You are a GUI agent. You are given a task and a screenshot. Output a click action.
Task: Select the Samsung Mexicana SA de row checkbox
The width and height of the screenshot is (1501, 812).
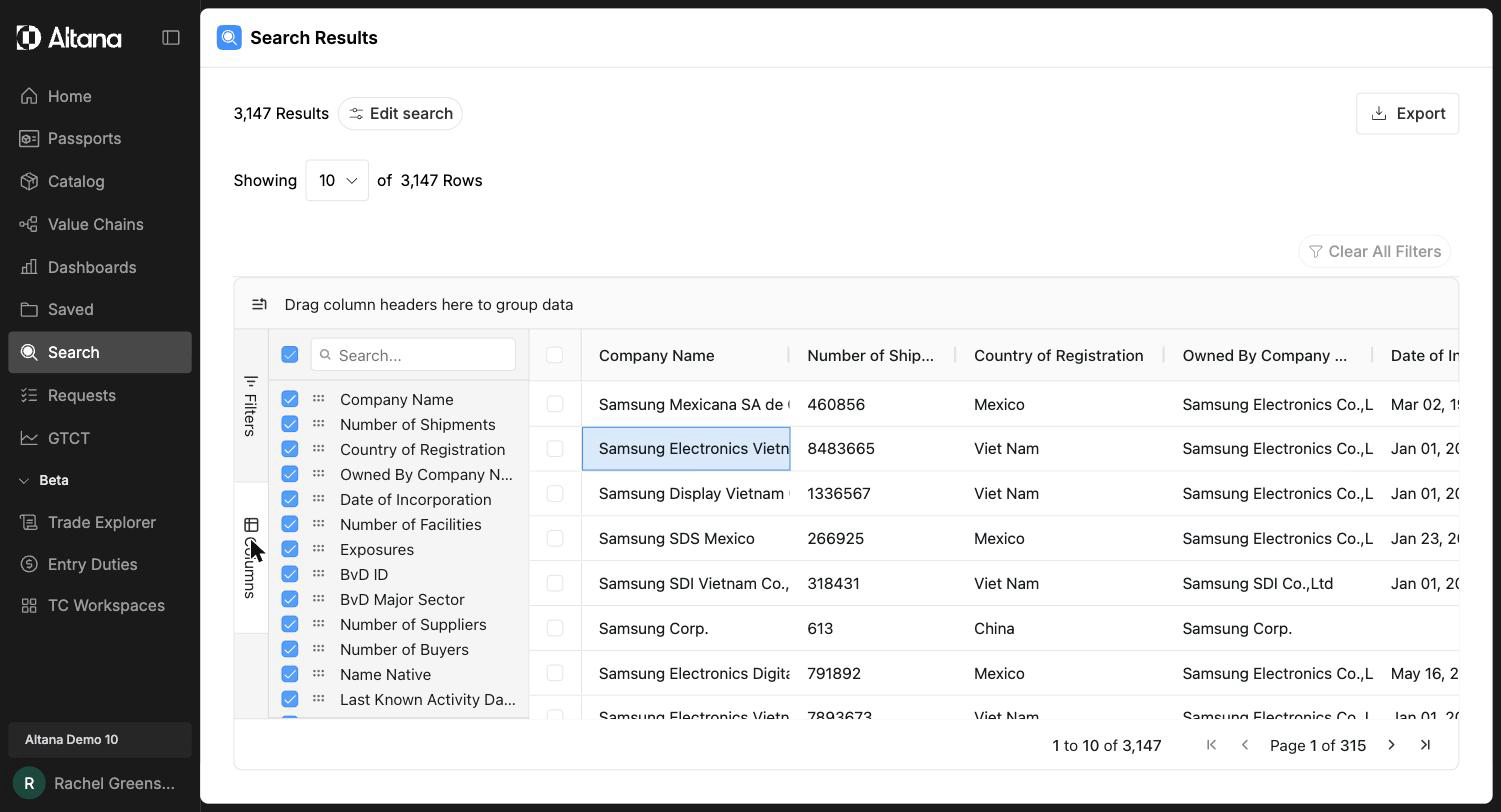[x=555, y=404]
